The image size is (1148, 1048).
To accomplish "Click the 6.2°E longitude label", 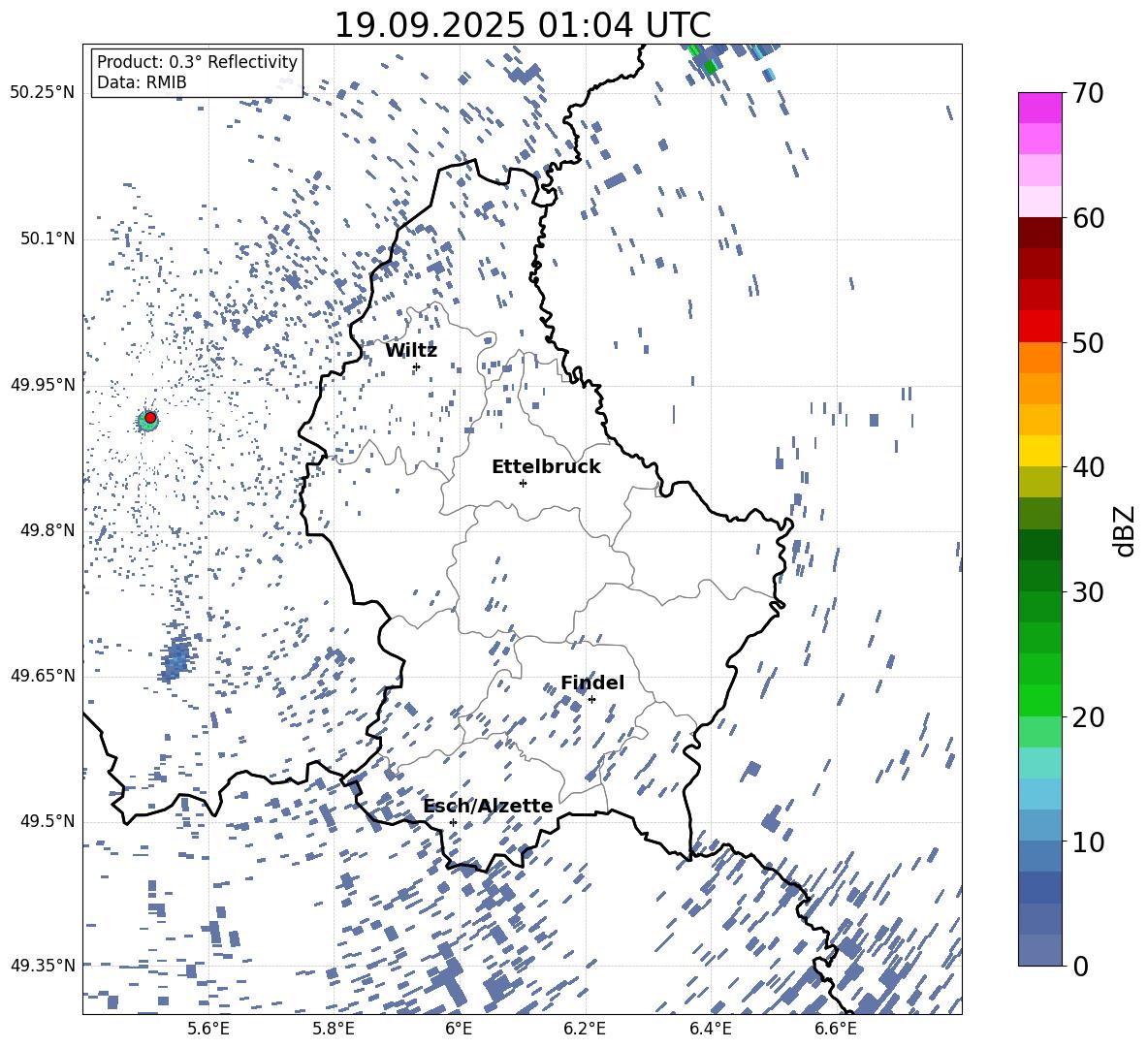I will pyautogui.click(x=585, y=1029).
